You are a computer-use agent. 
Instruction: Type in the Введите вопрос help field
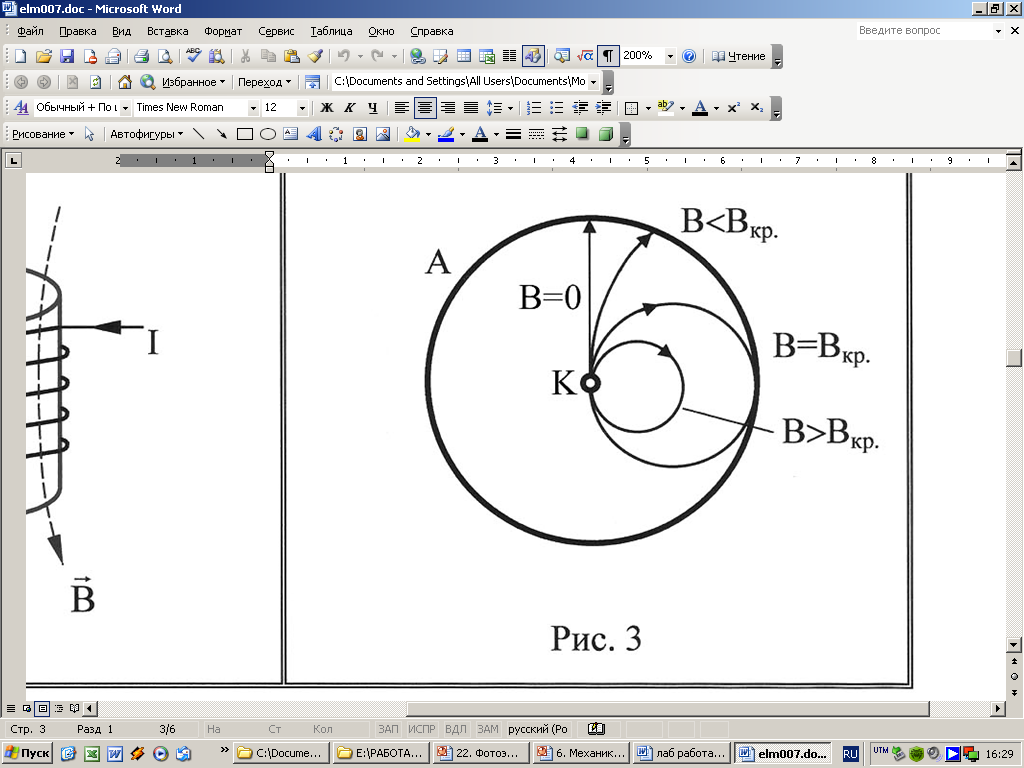(x=925, y=31)
